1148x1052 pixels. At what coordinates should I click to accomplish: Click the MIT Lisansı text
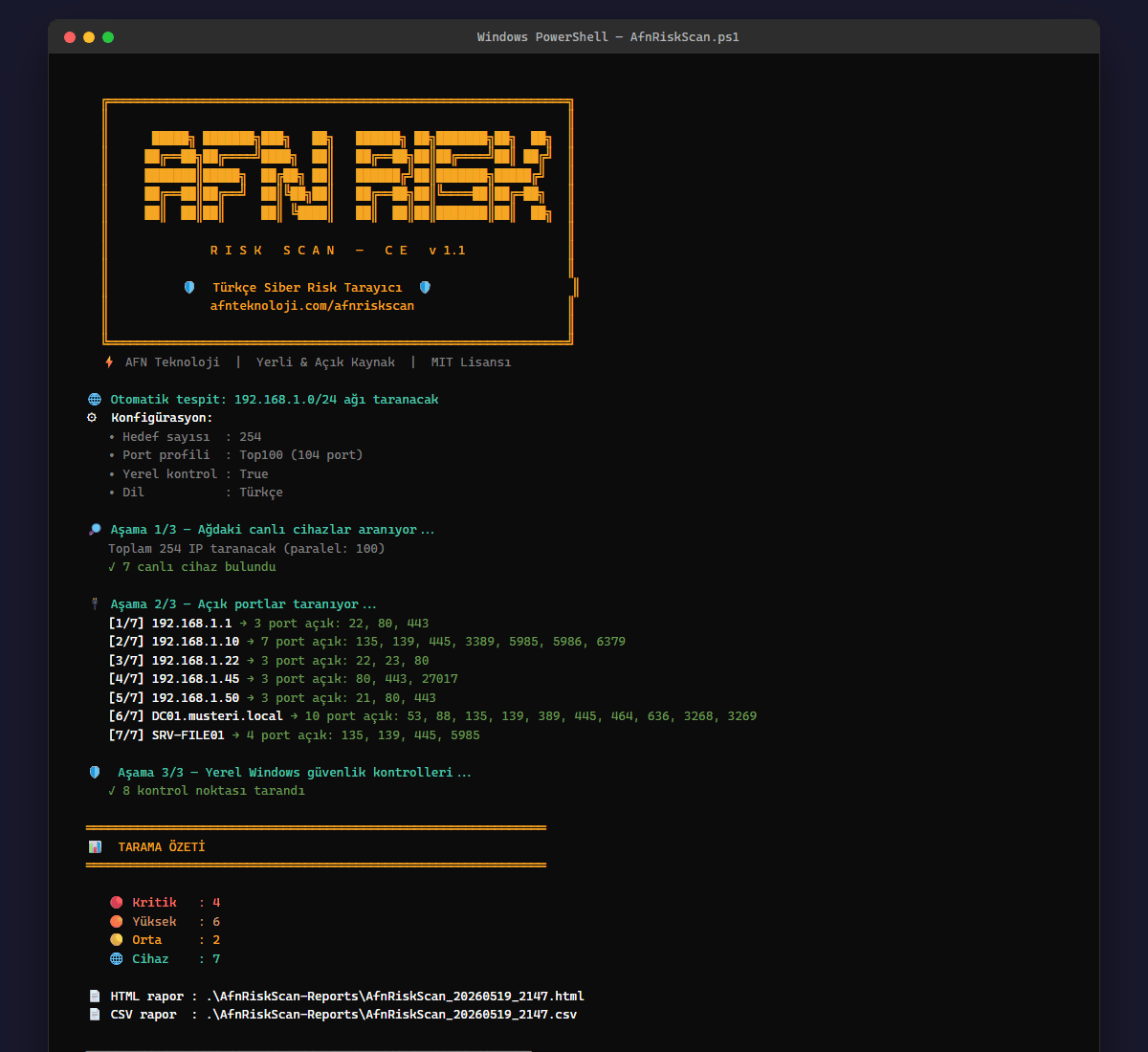pyautogui.click(x=471, y=362)
